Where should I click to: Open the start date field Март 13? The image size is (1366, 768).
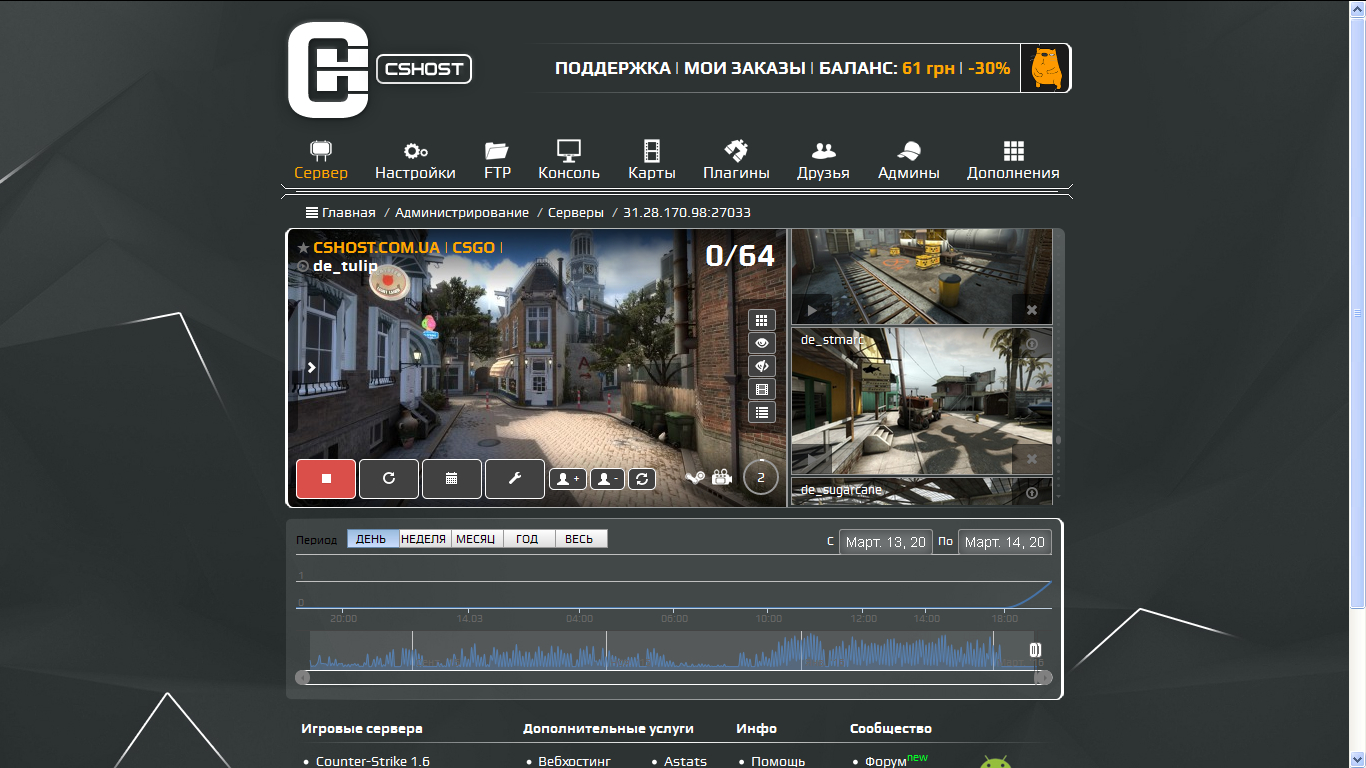pos(885,542)
